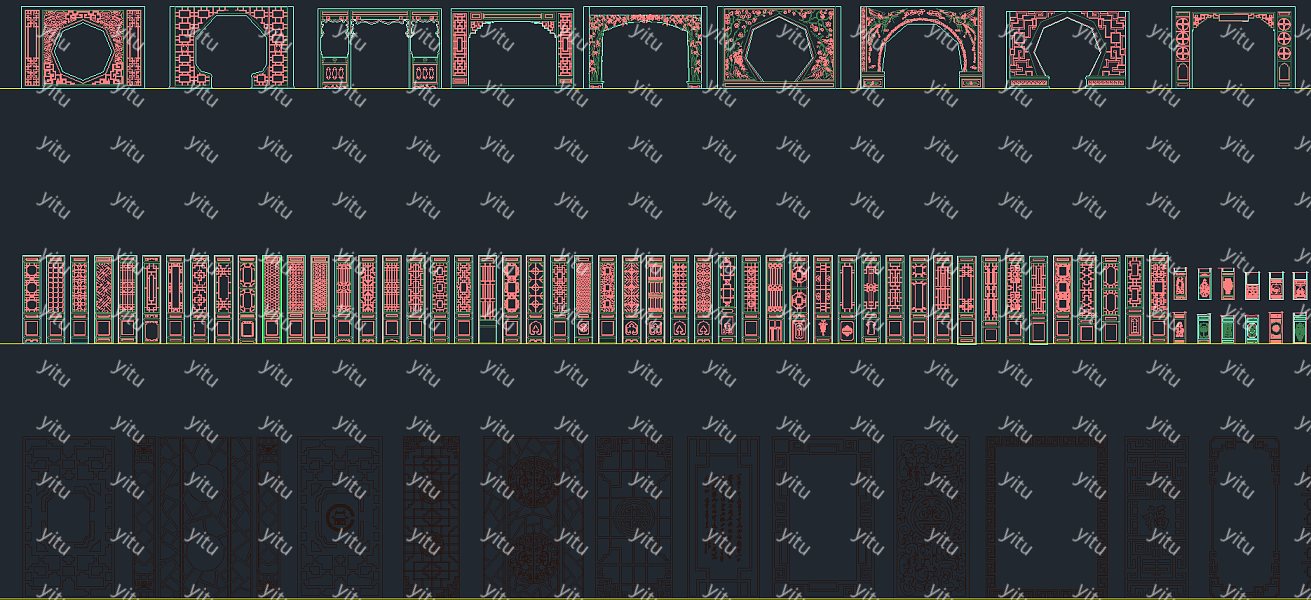
Task: Choose the narrow faded grid panel with diamonds
Action: point(431,516)
